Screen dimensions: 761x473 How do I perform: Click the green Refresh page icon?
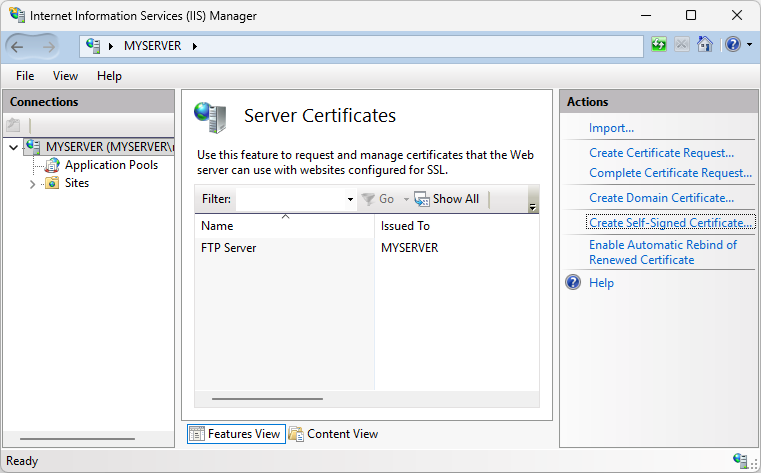[x=658, y=45]
